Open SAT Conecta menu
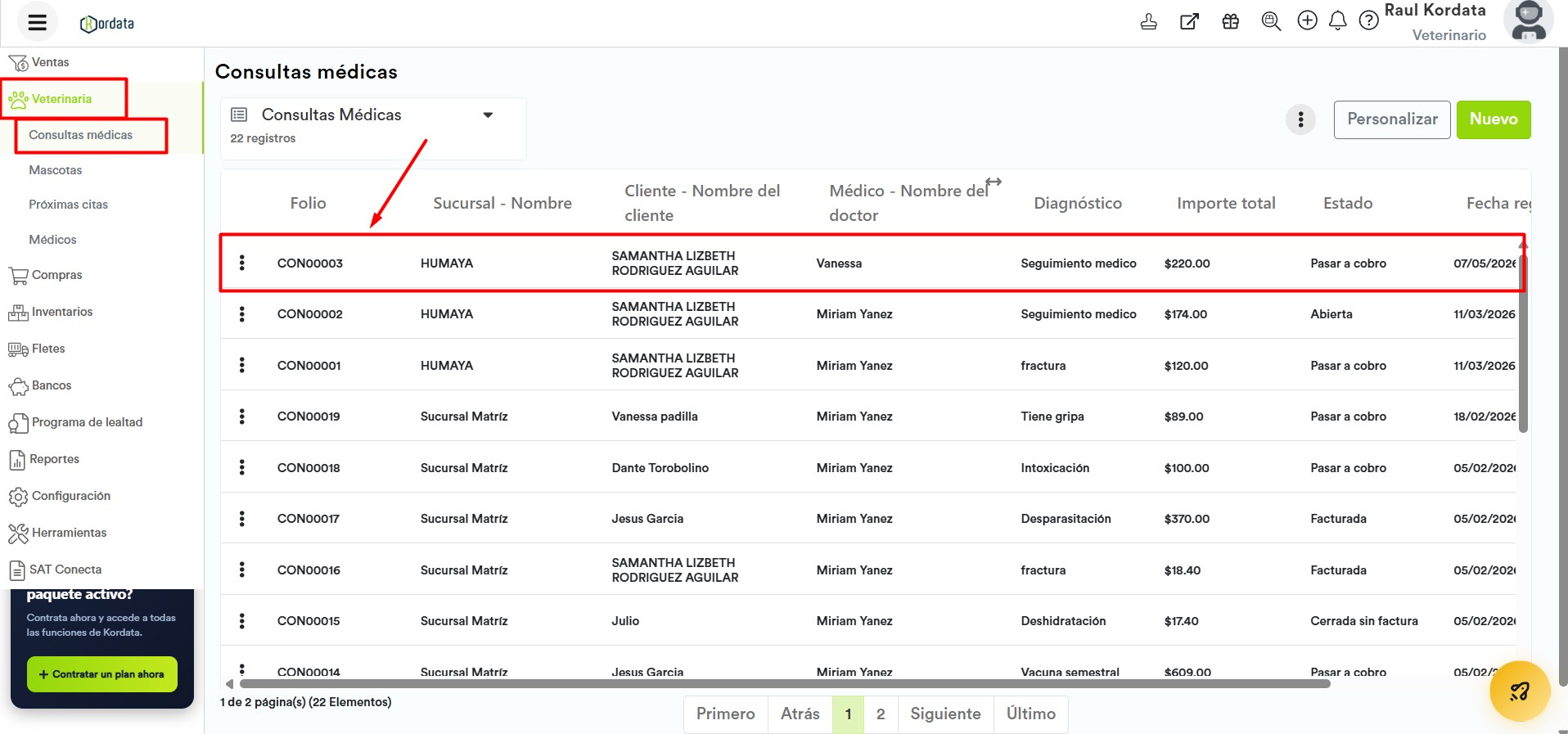Image resolution: width=1568 pixels, height=734 pixels. point(54,570)
